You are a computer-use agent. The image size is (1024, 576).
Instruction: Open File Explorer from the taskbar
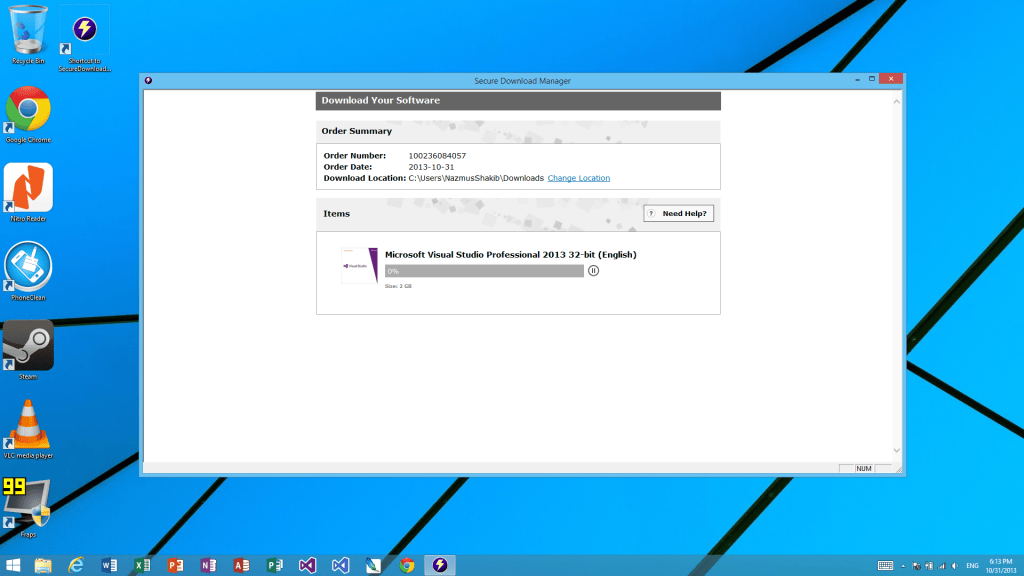coord(43,565)
